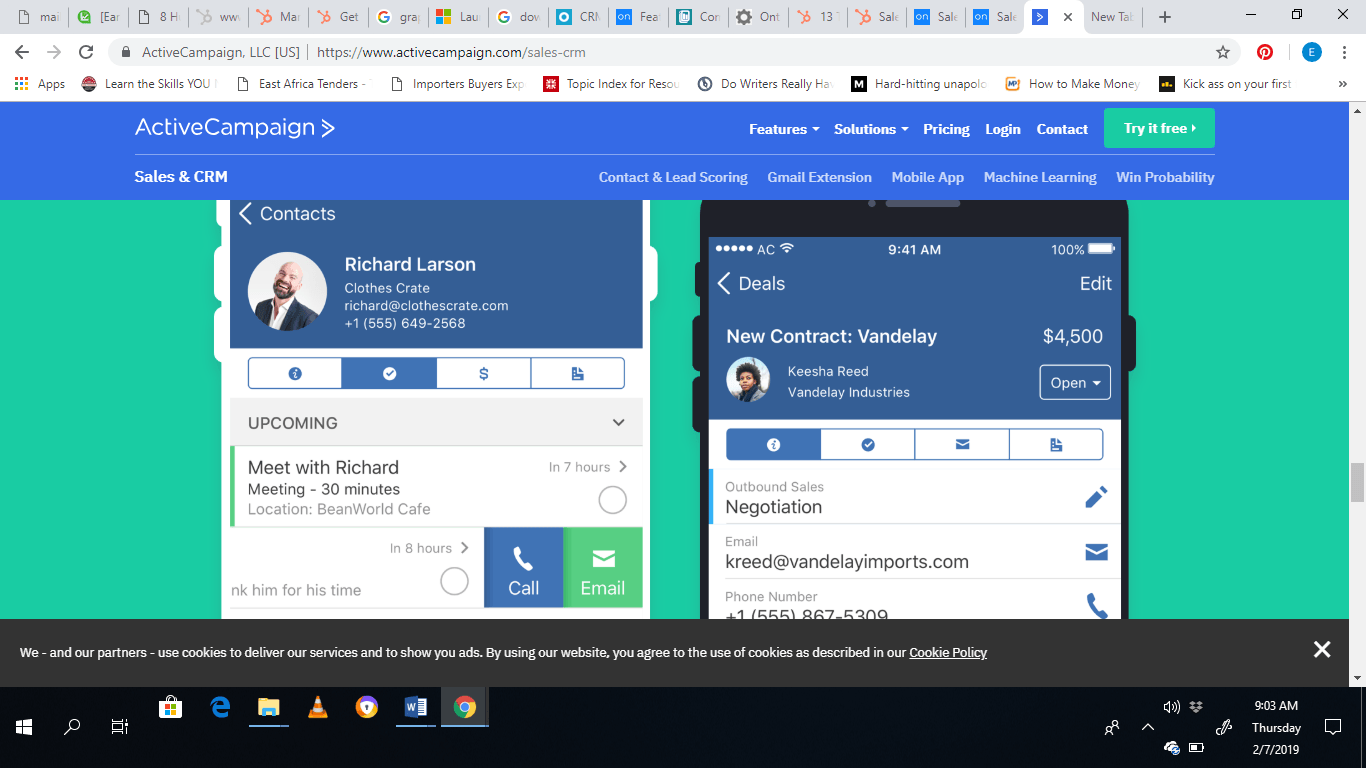Go back to Deals with chevron
The height and width of the screenshot is (768, 1366).
[724, 284]
